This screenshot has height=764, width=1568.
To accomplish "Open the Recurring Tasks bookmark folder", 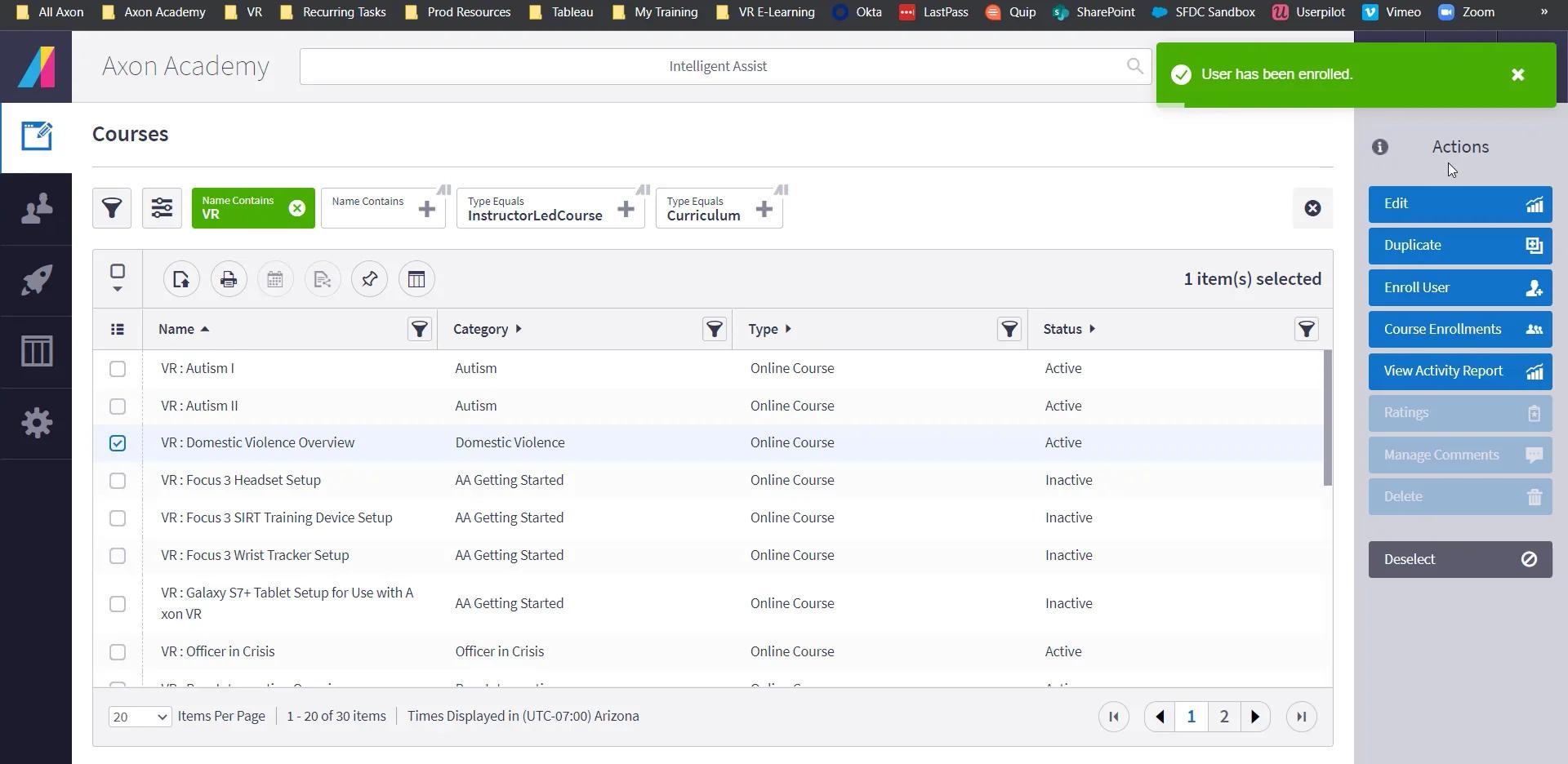I will click(x=332, y=12).
